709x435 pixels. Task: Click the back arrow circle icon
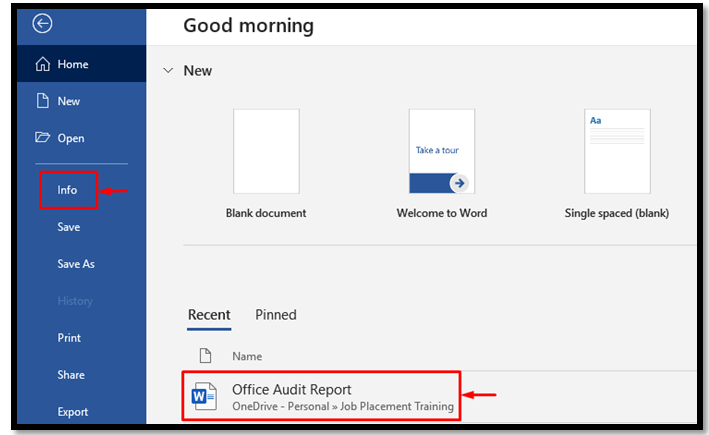point(42,24)
